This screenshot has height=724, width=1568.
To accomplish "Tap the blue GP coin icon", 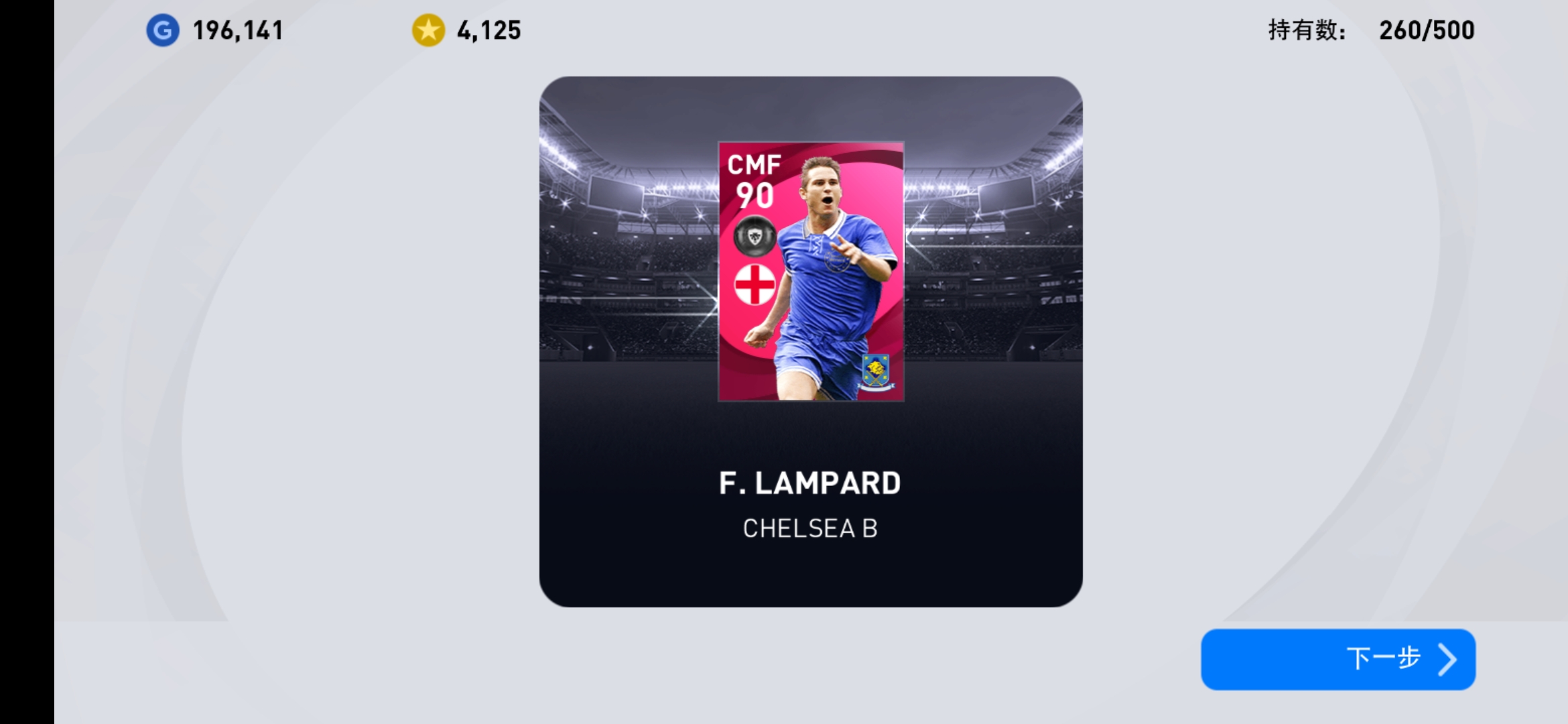I will (x=163, y=30).
